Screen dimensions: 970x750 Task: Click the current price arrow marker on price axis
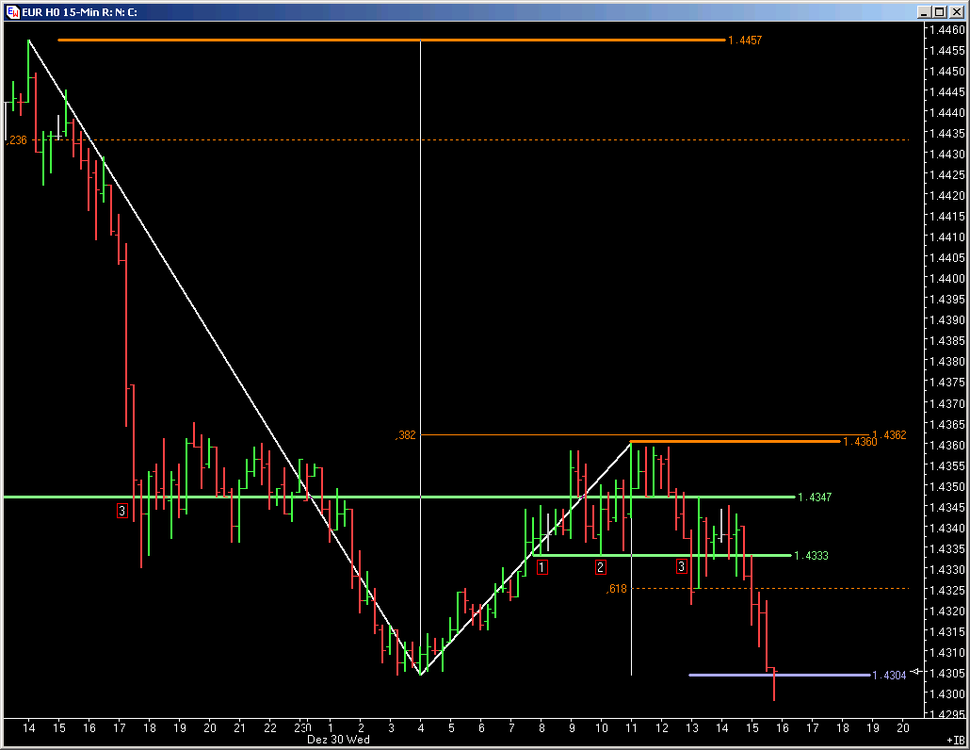click(x=916, y=671)
